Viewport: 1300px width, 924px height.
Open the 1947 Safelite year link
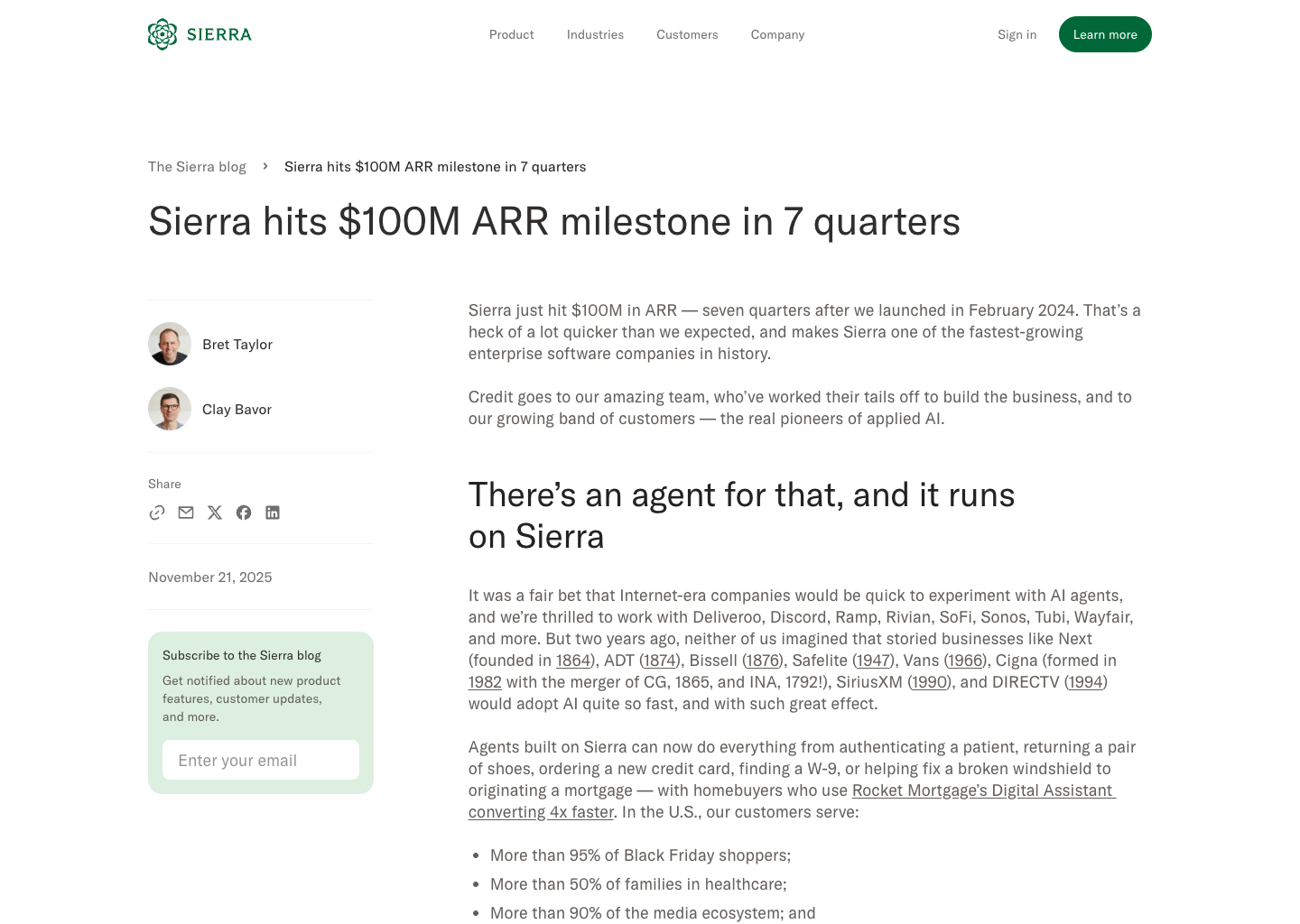tap(873, 661)
